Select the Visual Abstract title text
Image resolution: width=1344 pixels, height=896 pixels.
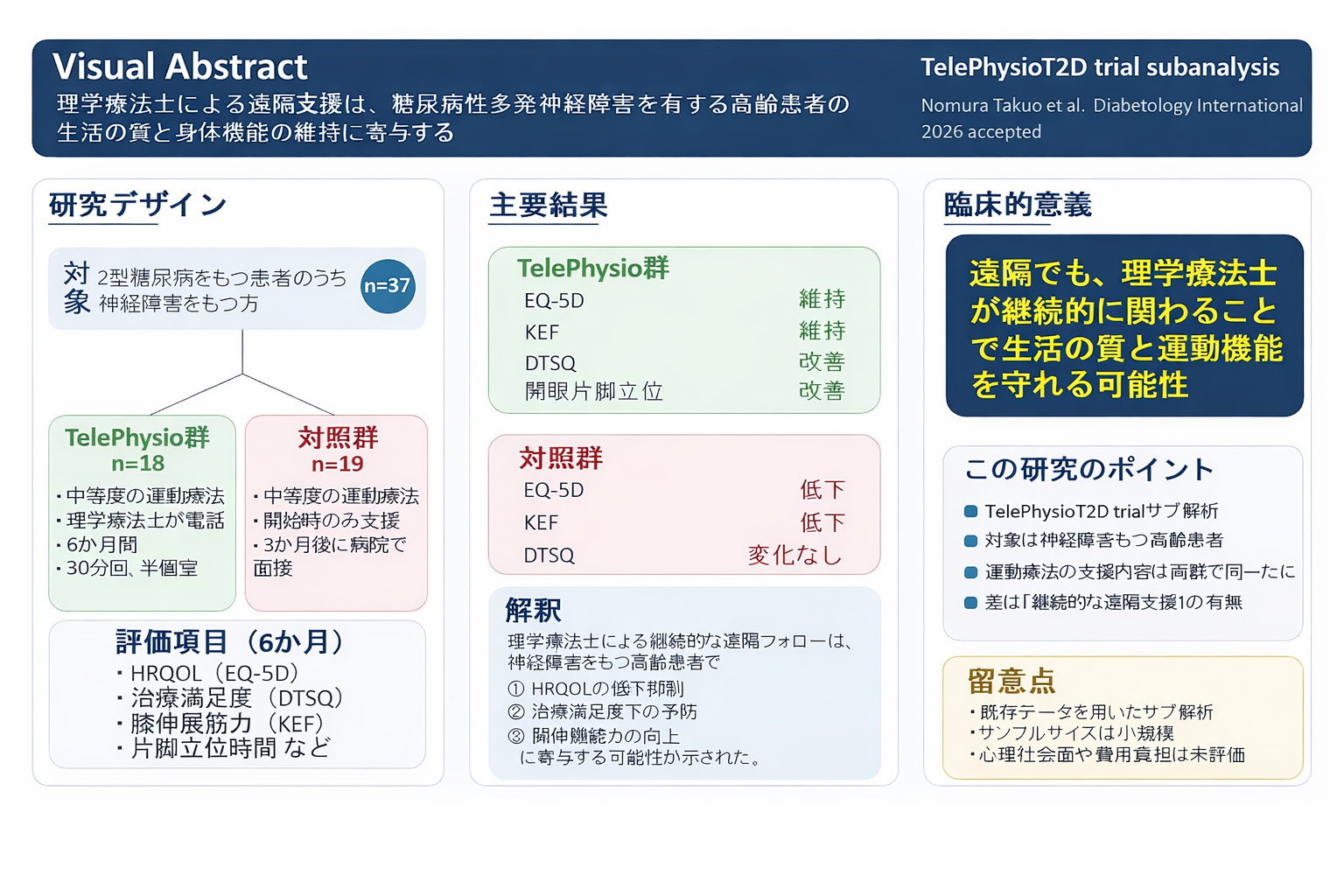pos(180,66)
